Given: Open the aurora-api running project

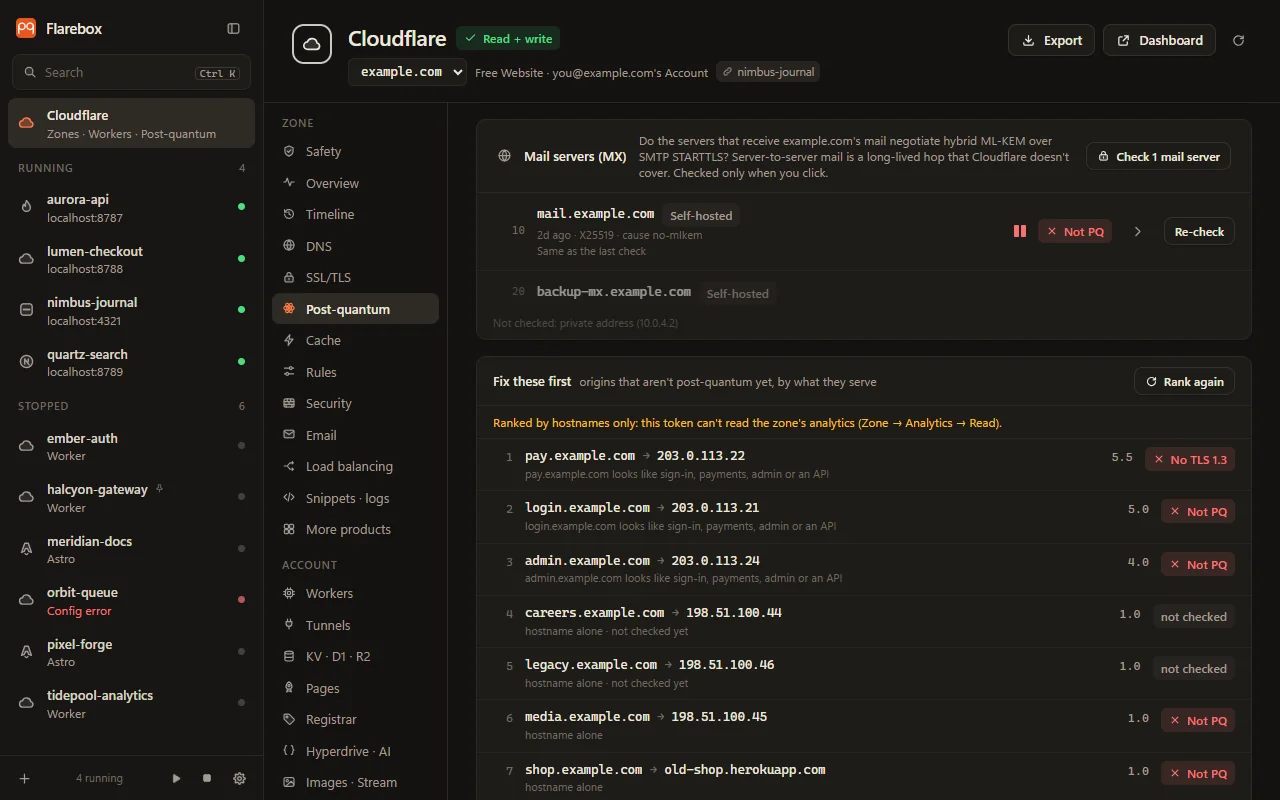Looking at the screenshot, I should (131, 208).
